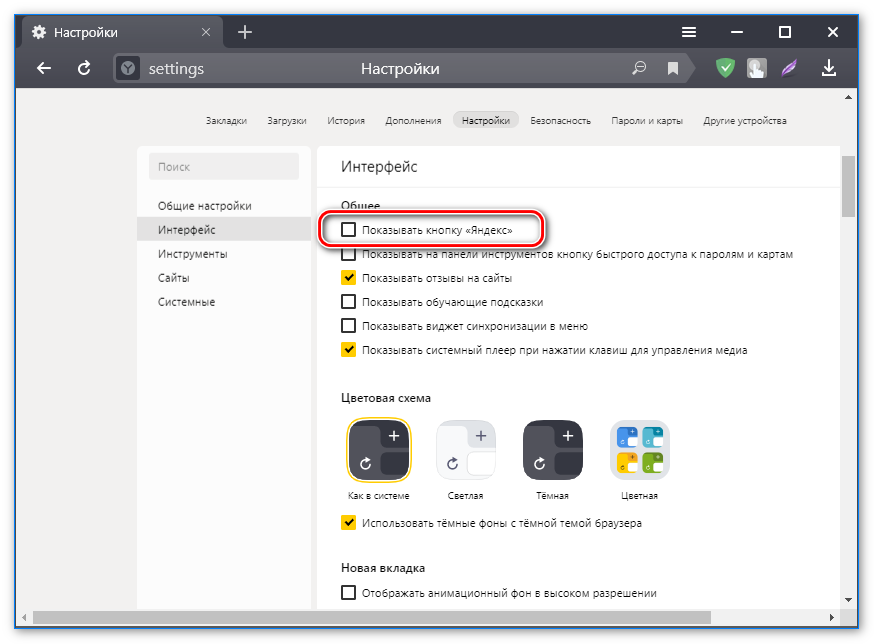
Task: Switch to the Закладки tab
Action: tap(226, 121)
